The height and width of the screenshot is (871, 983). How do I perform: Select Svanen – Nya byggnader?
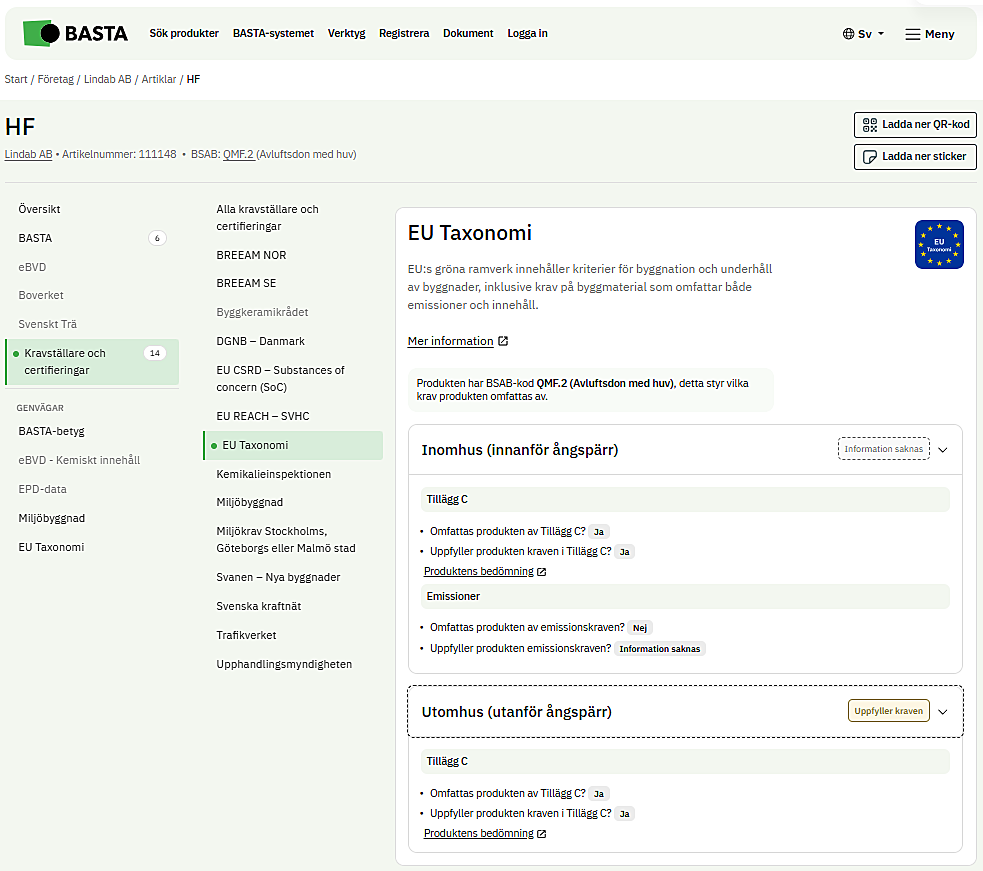[278, 578]
